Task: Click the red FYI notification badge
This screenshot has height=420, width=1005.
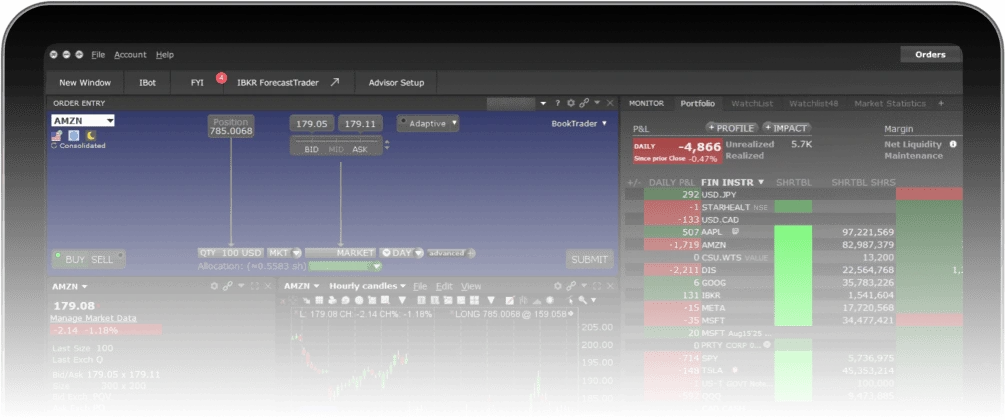Action: (x=220, y=78)
